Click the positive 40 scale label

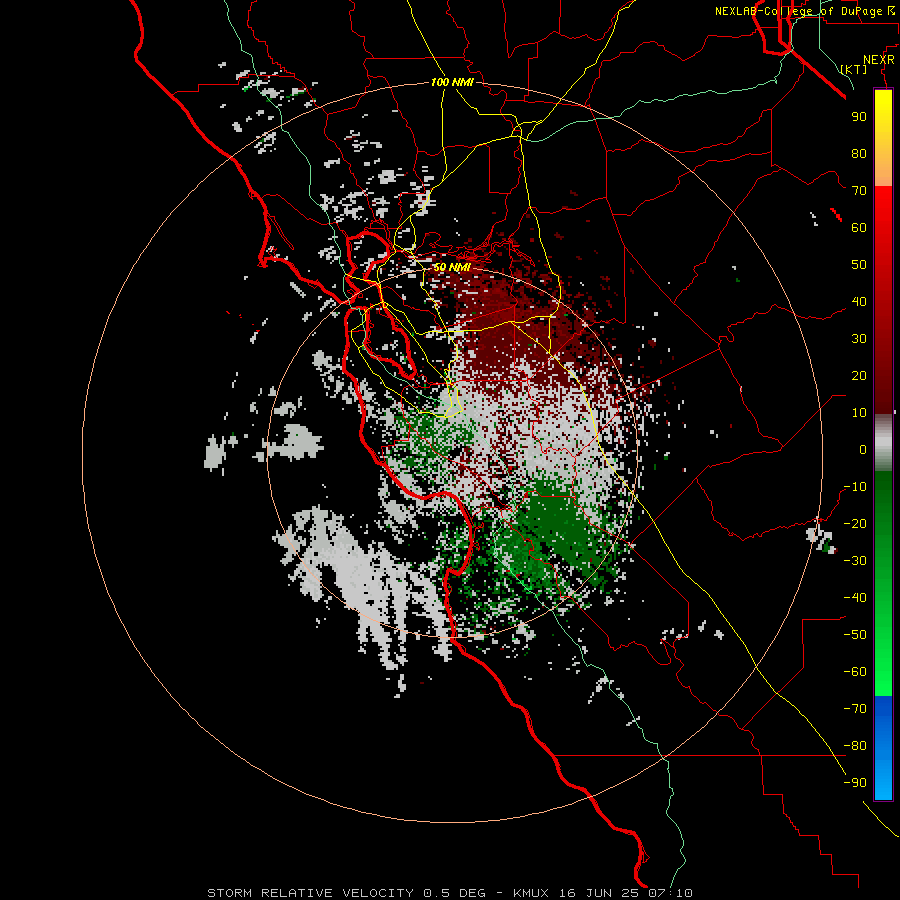859,301
